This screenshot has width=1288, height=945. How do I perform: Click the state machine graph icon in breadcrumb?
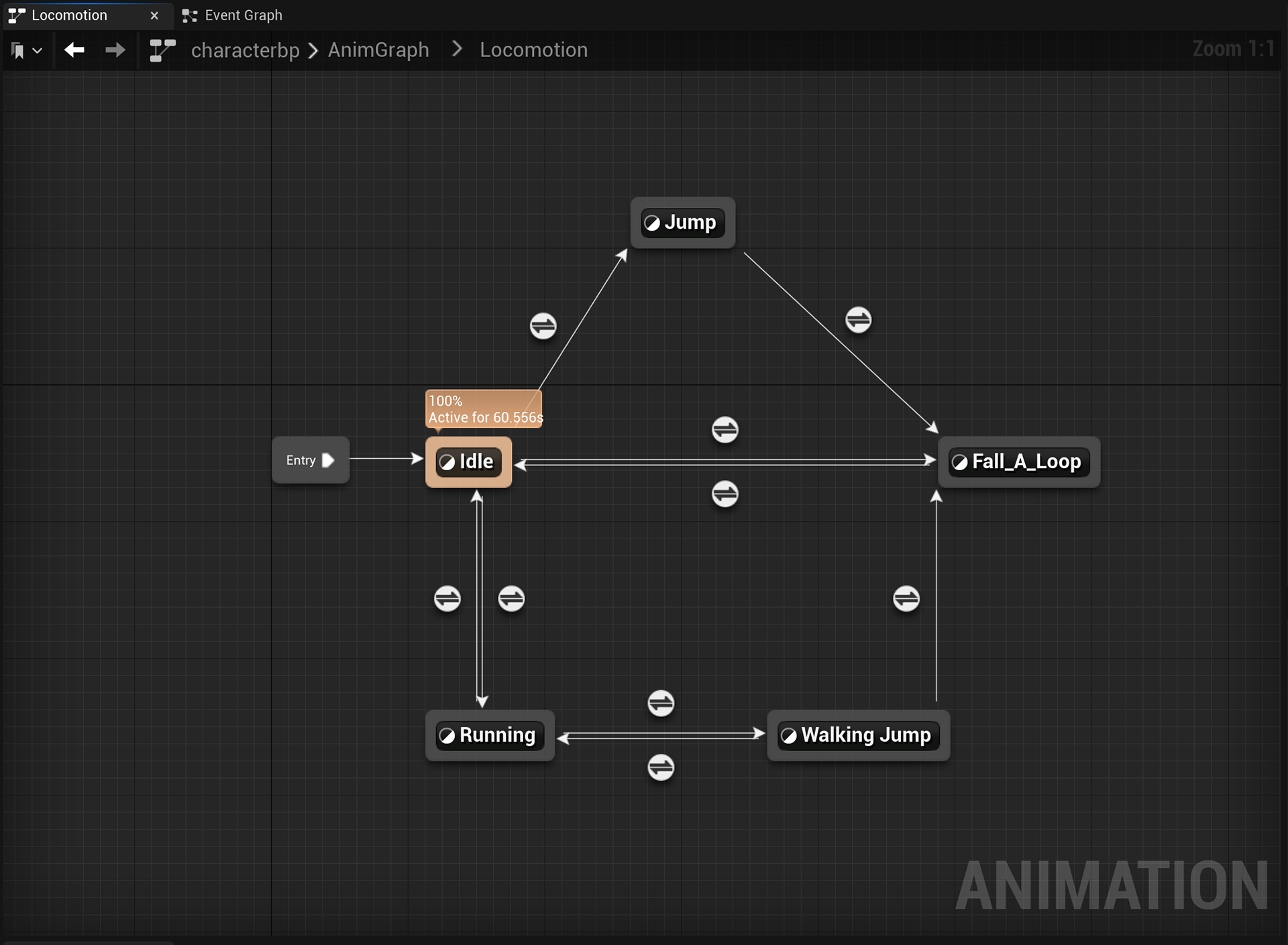(x=162, y=50)
